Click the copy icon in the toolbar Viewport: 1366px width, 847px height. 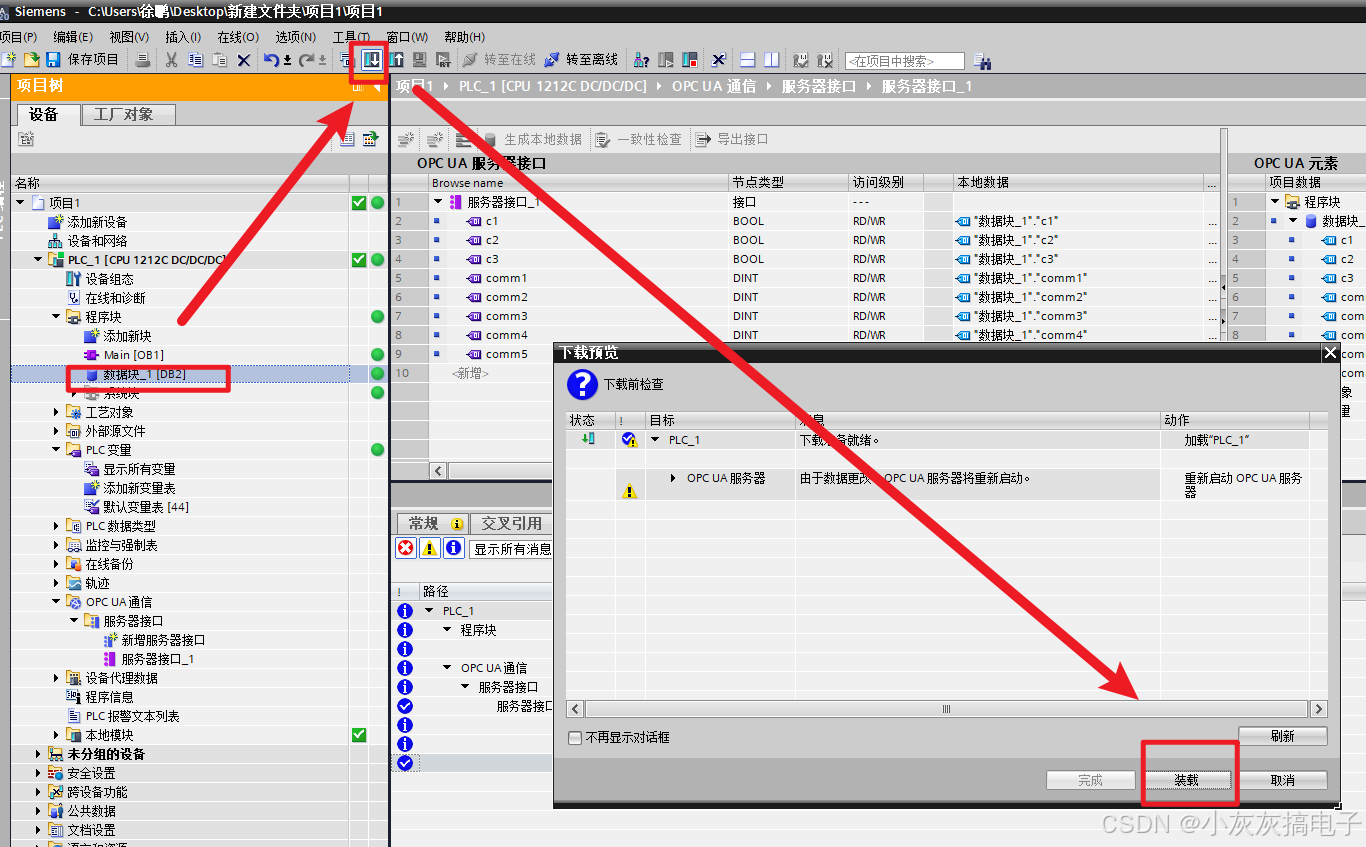click(x=195, y=60)
